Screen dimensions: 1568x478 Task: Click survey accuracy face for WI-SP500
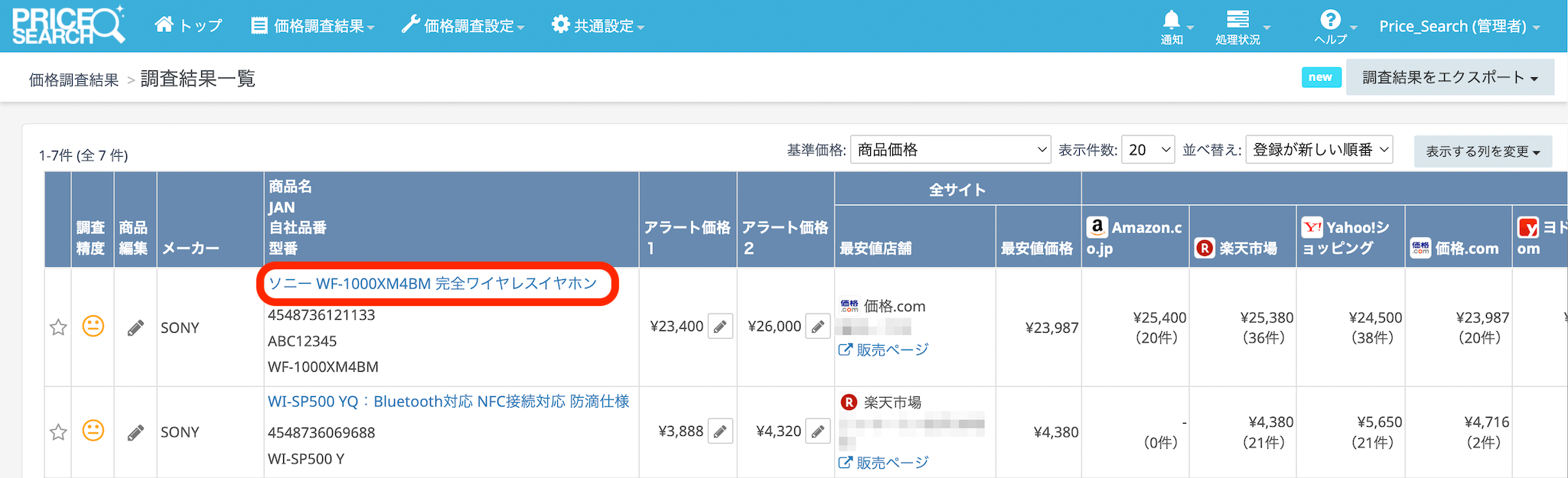(x=93, y=431)
